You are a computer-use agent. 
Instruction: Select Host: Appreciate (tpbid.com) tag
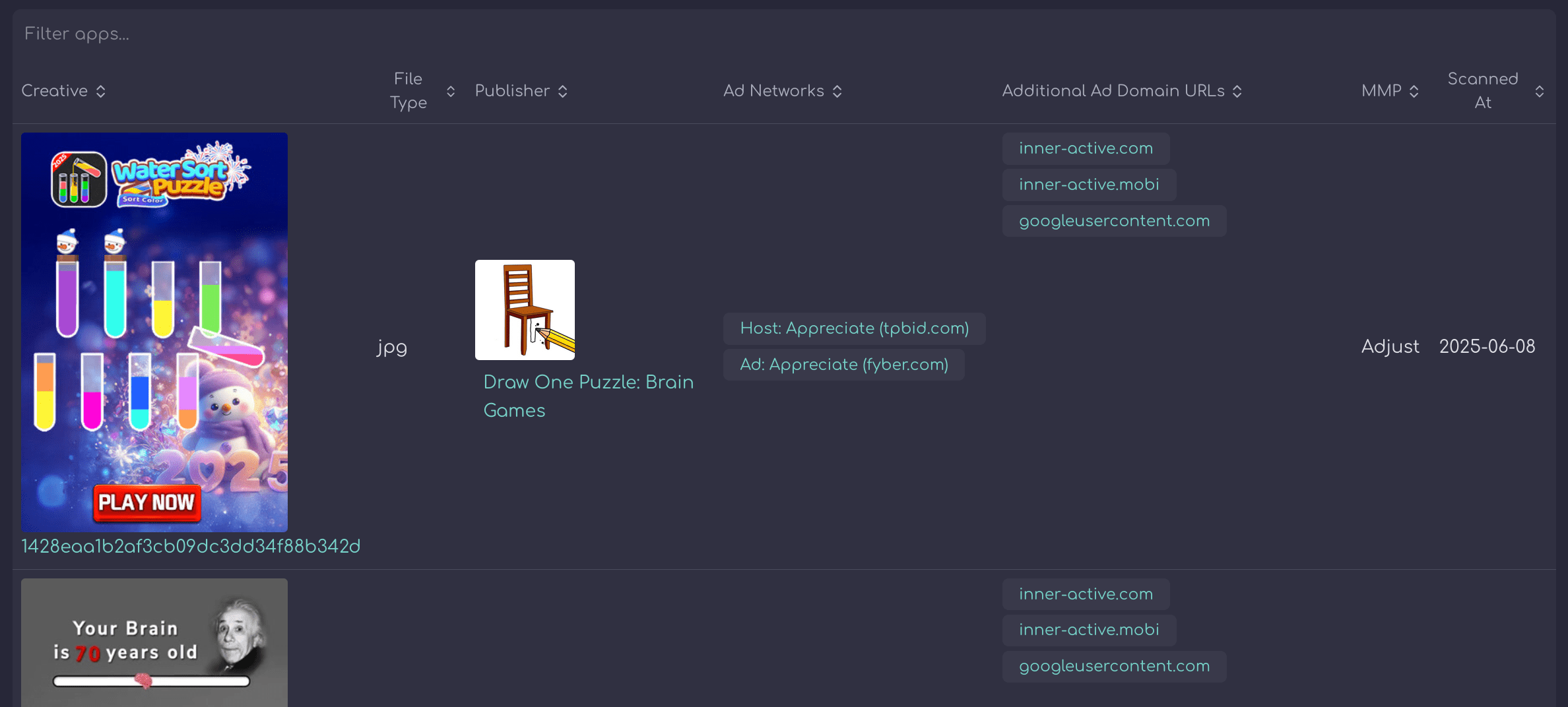tap(854, 328)
